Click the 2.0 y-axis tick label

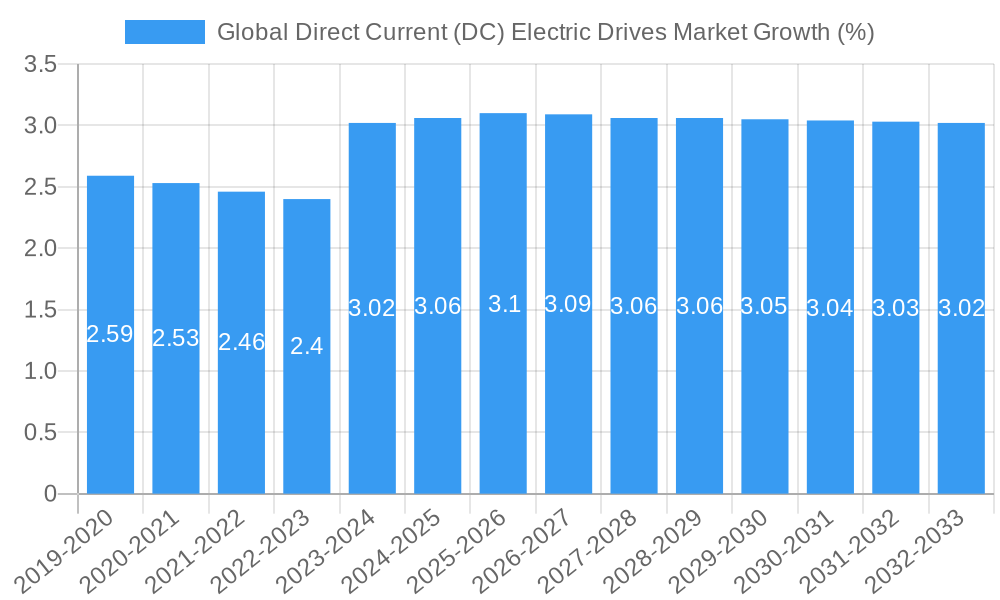(x=40, y=248)
